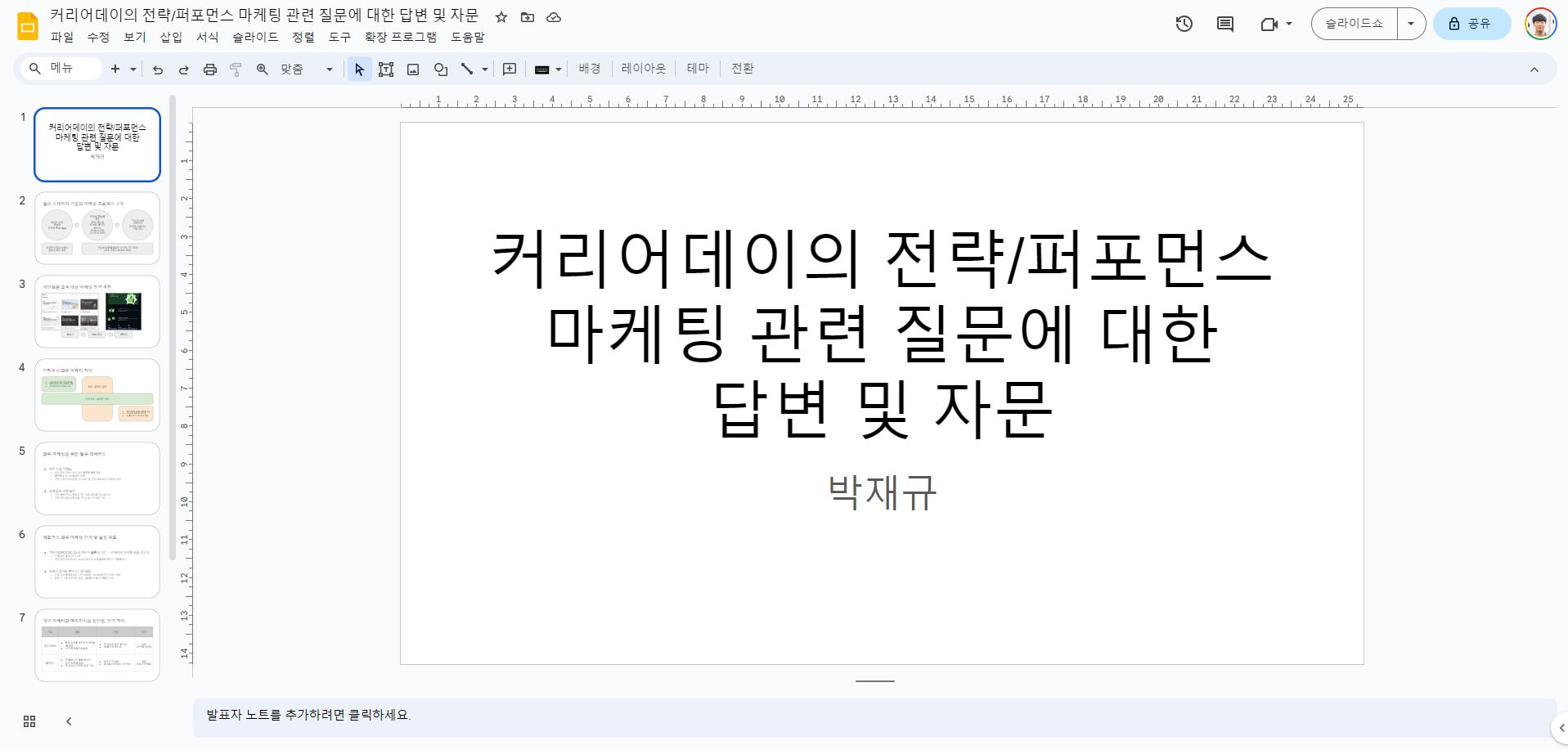Open the zoom level 맞춤 dropdown

307,70
